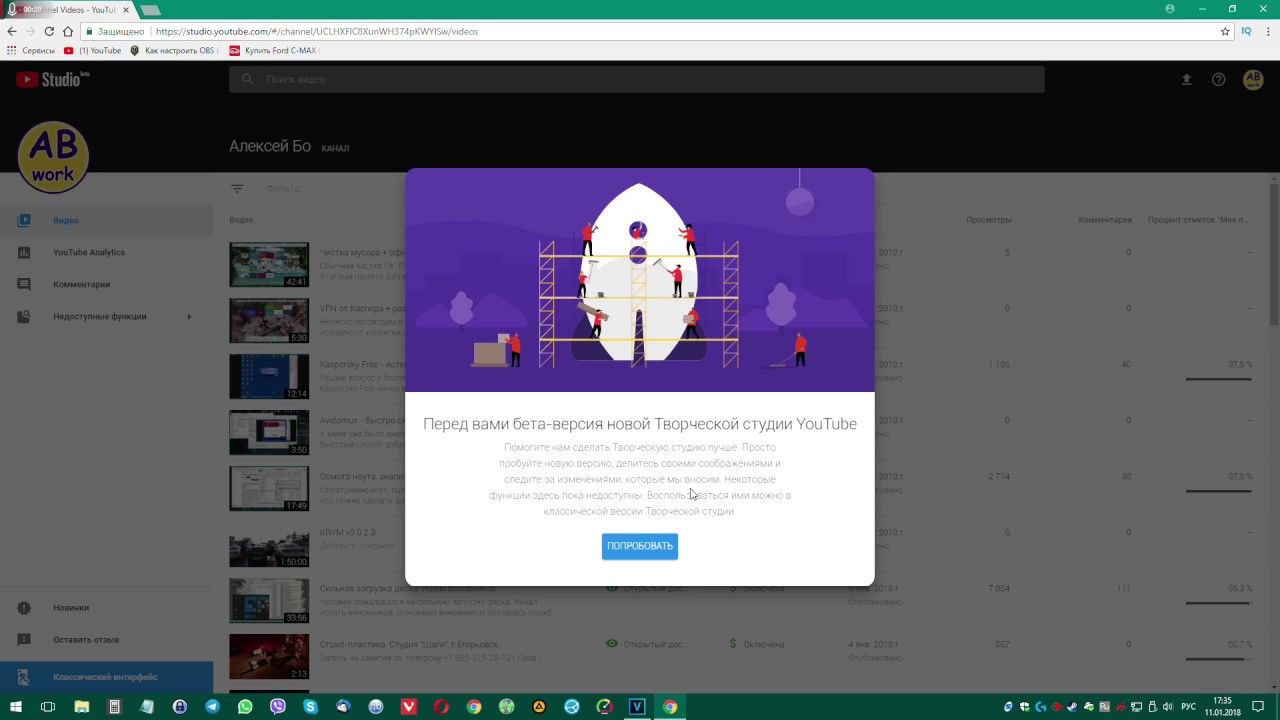Click the 95.3 % like bar
1280x720 pixels.
[x=1218, y=603]
